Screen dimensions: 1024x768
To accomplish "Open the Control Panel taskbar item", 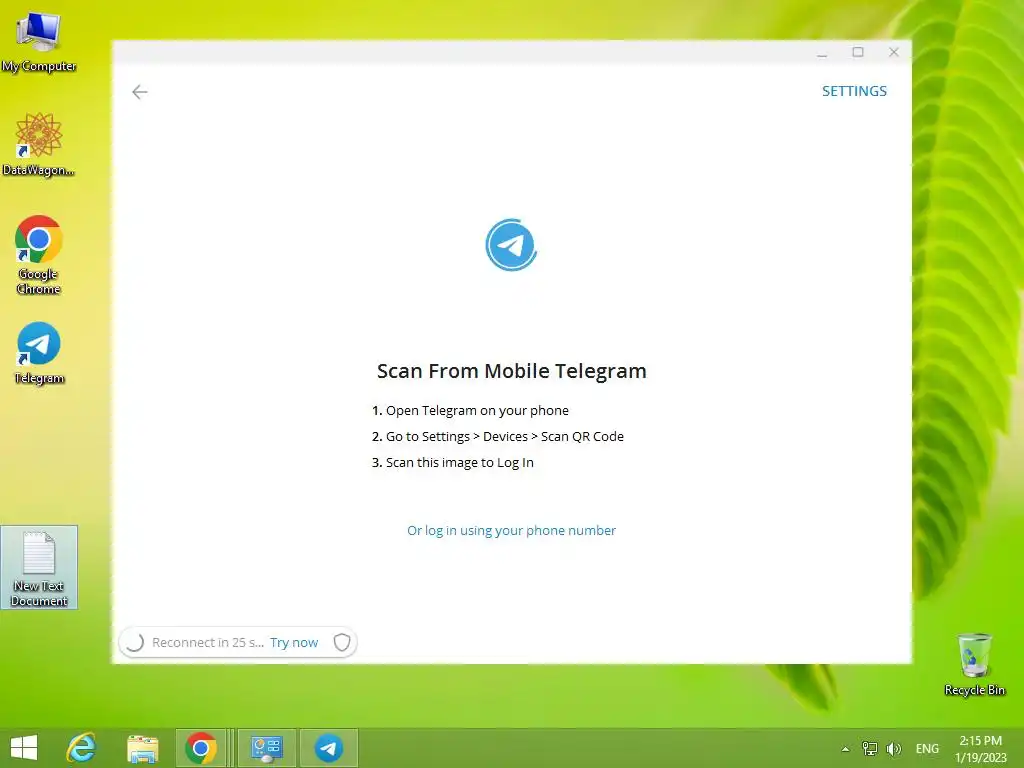I will pyautogui.click(x=266, y=748).
